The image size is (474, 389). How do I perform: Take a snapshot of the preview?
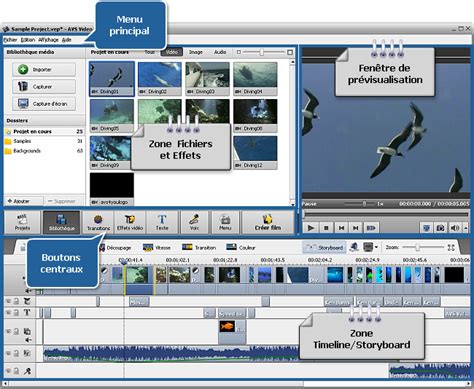click(x=440, y=228)
